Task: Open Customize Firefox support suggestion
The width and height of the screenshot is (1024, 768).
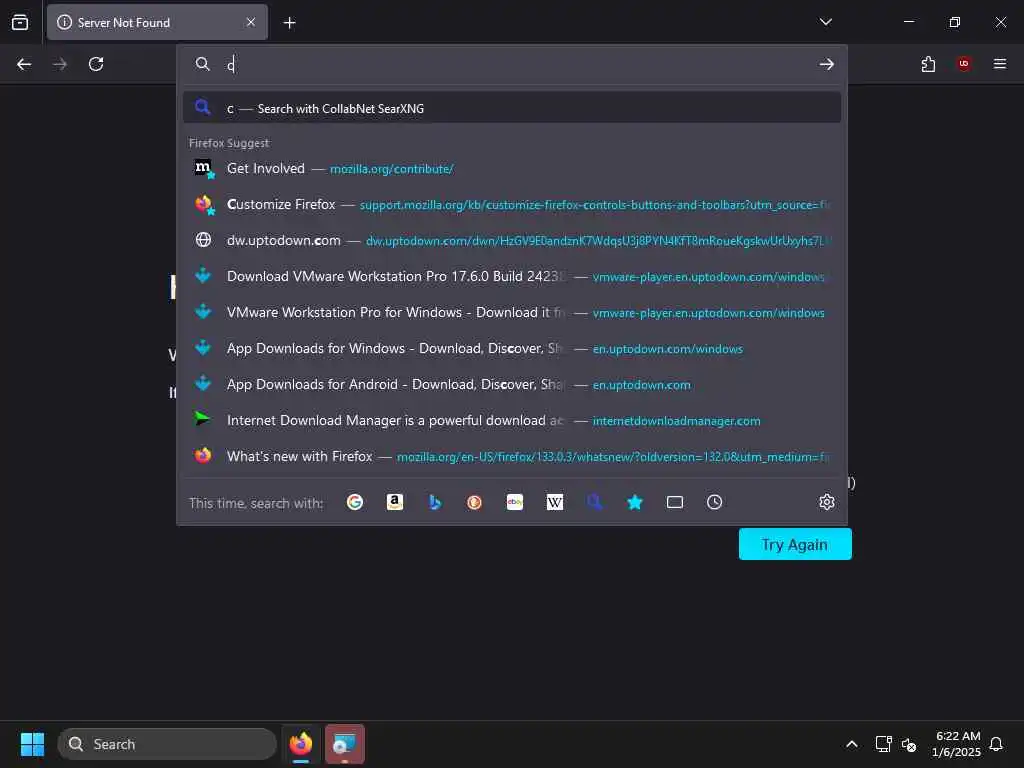Action: point(512,204)
